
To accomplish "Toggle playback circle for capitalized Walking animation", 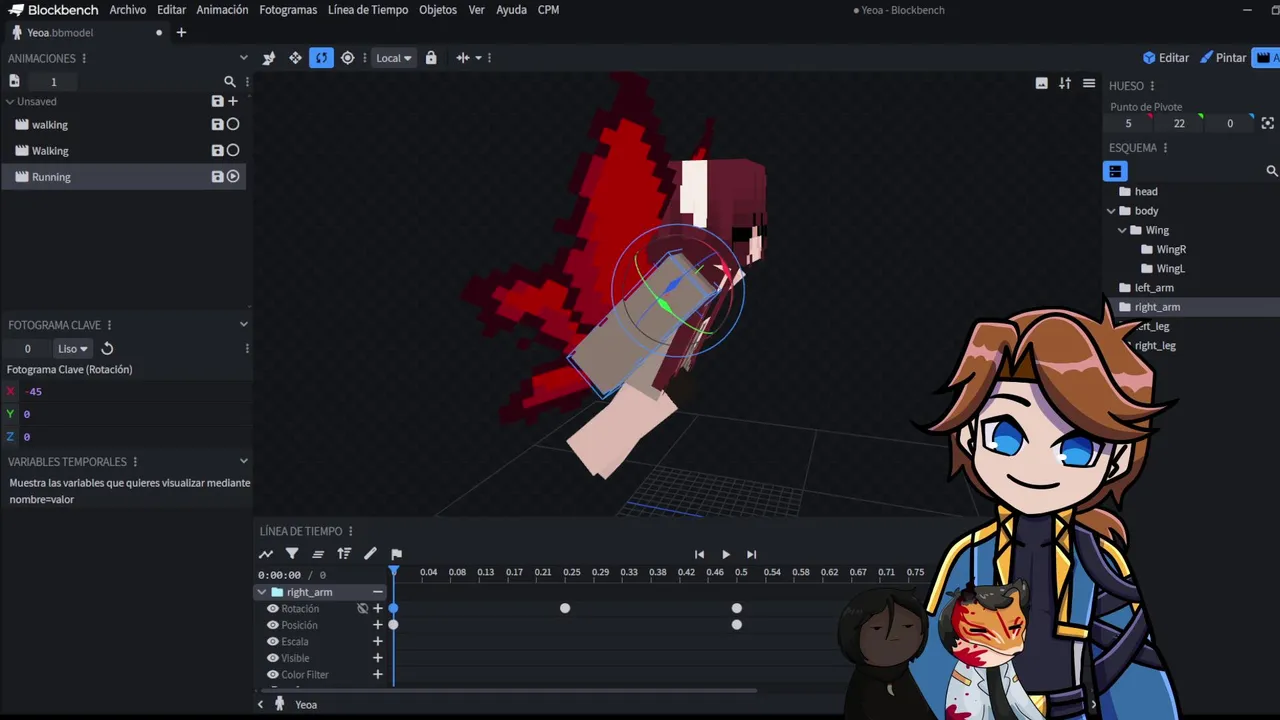I will (x=233, y=150).
